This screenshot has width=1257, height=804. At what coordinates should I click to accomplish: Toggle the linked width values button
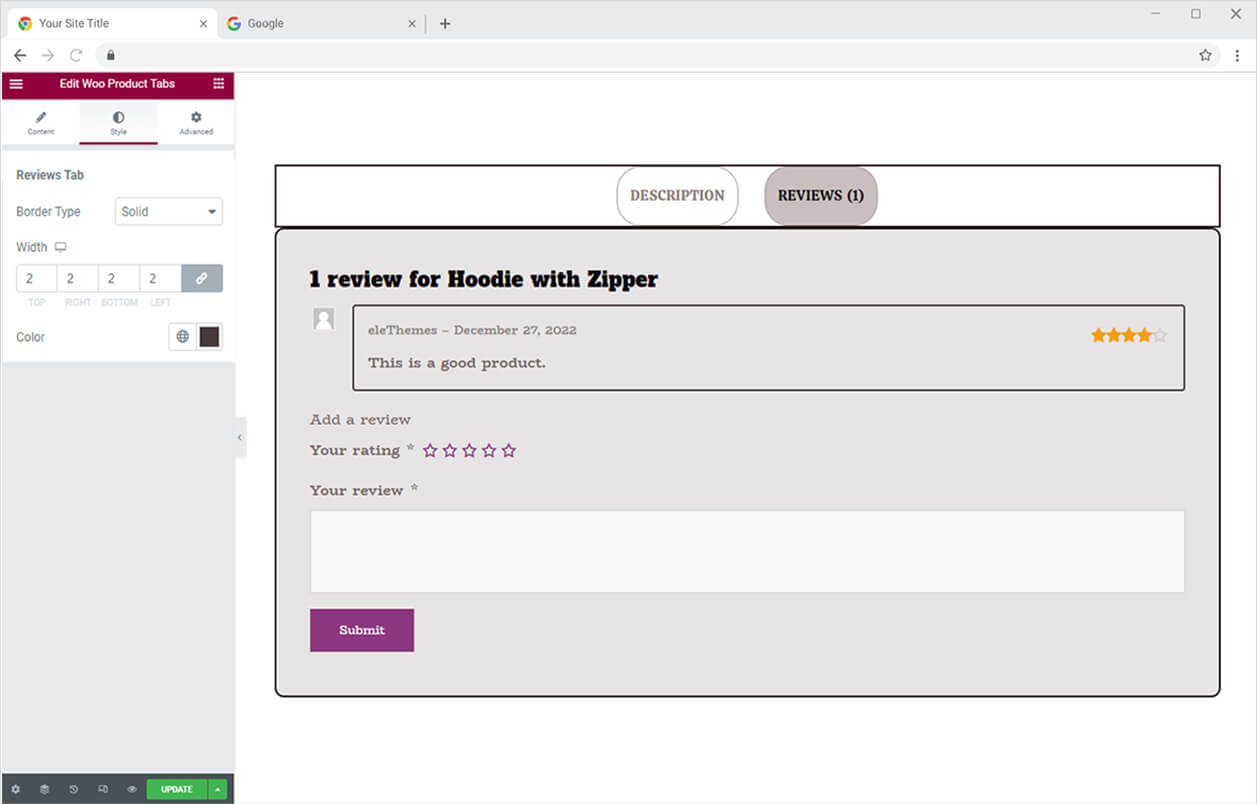pos(201,279)
